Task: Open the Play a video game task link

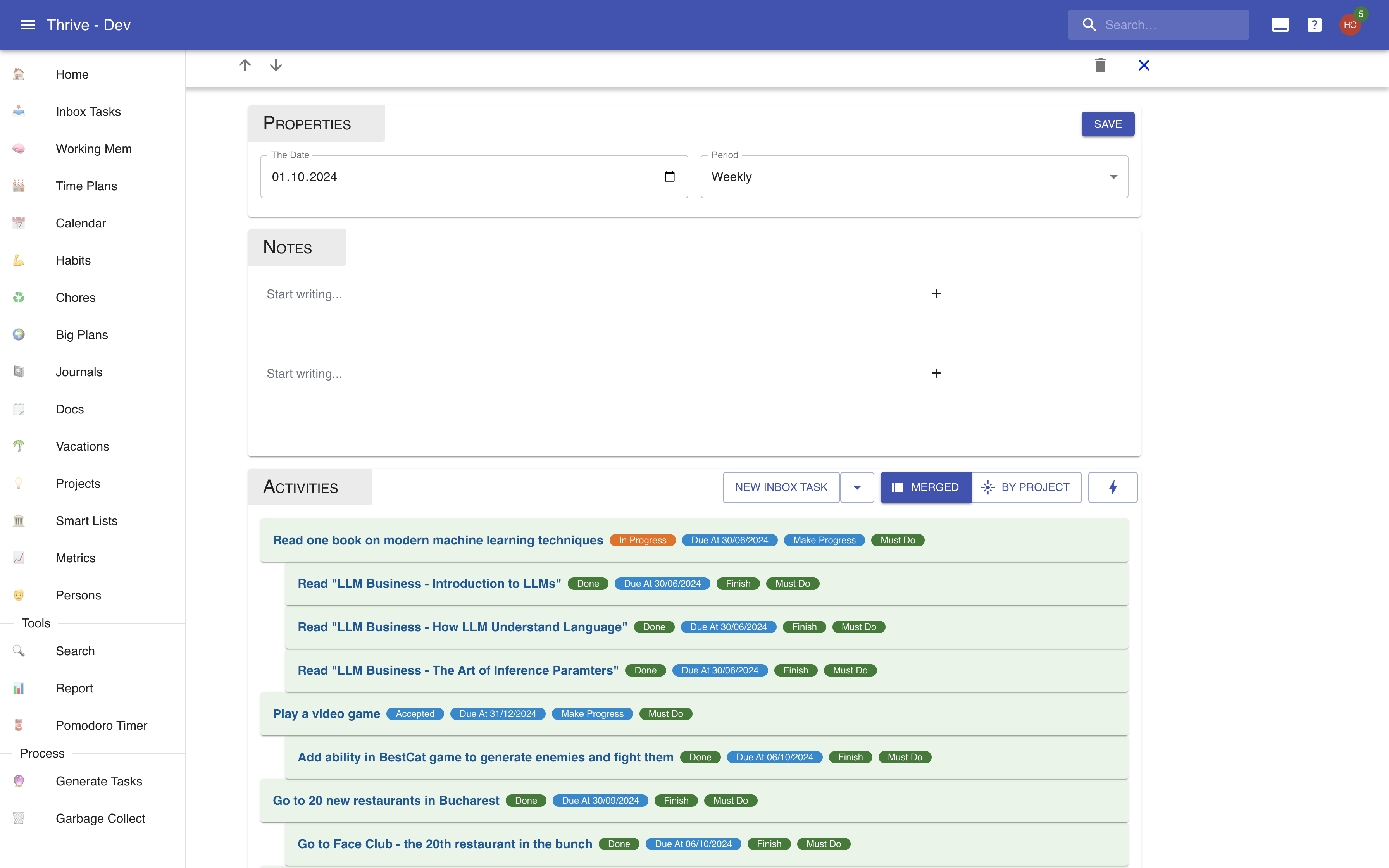Action: point(326,713)
